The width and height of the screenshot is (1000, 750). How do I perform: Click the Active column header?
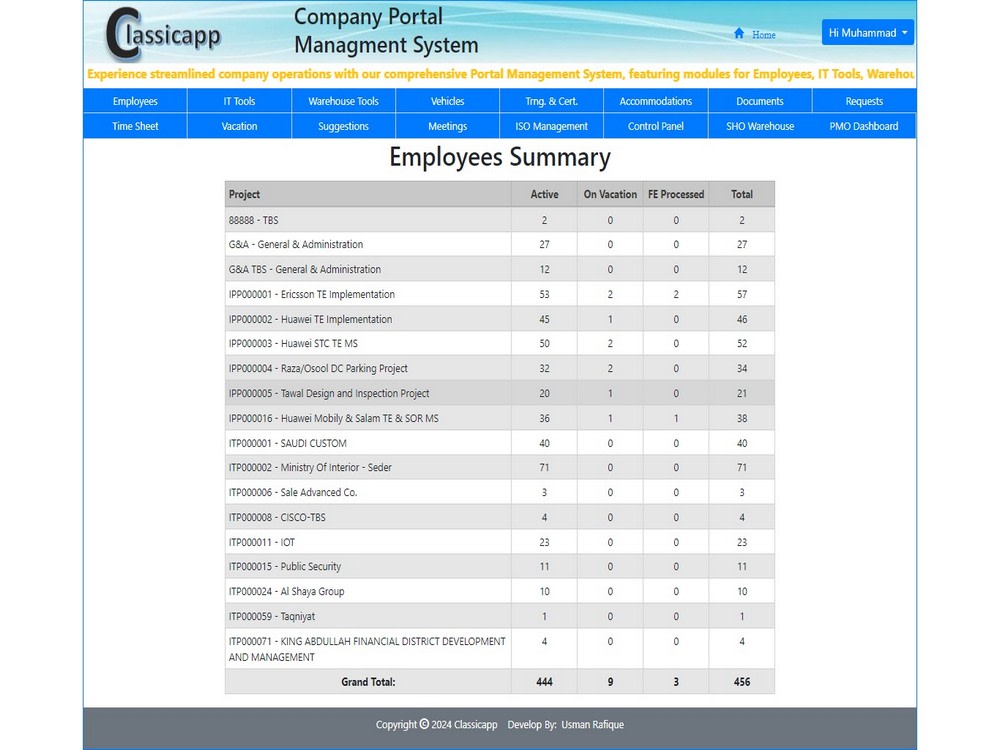pyautogui.click(x=544, y=194)
